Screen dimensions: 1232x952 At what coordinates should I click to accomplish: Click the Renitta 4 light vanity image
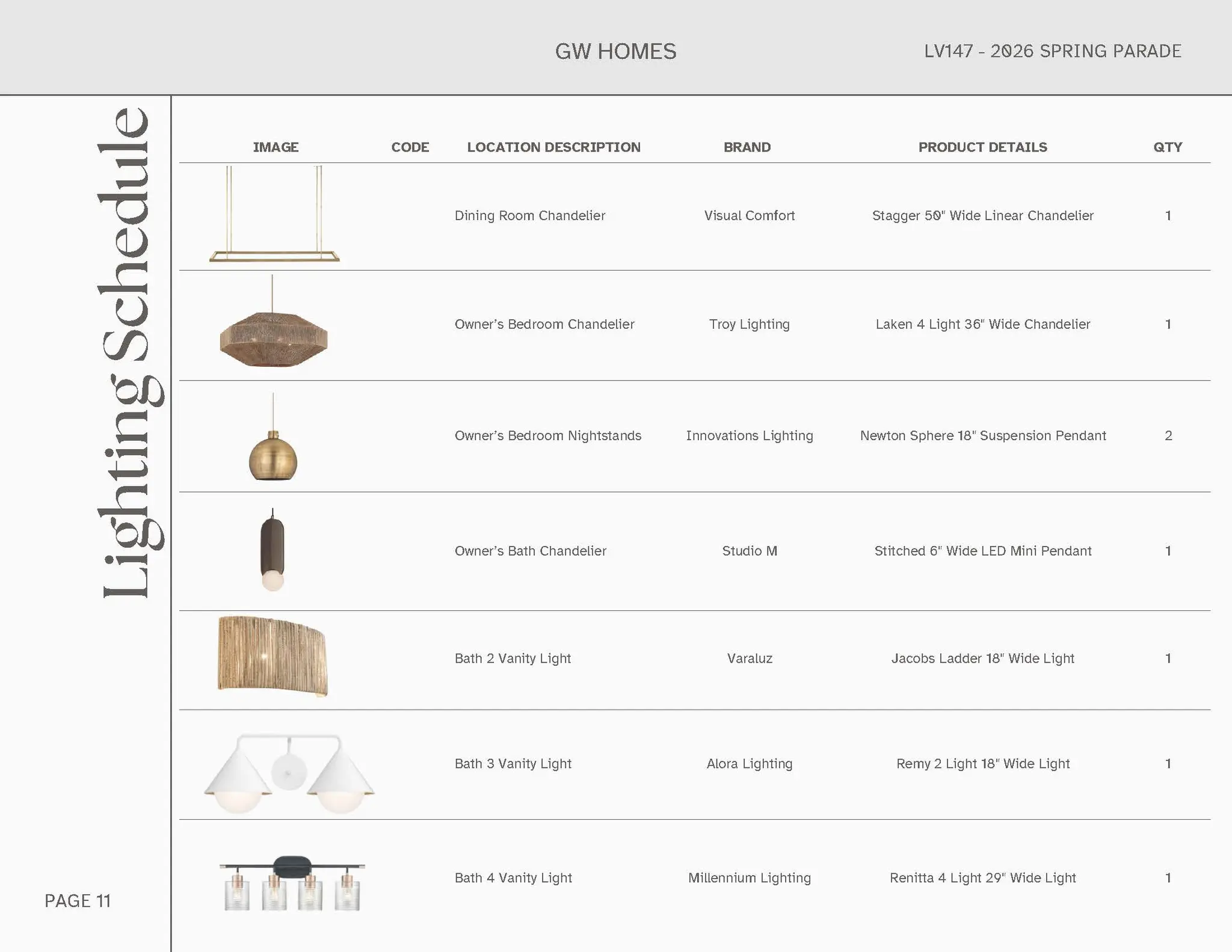click(292, 883)
